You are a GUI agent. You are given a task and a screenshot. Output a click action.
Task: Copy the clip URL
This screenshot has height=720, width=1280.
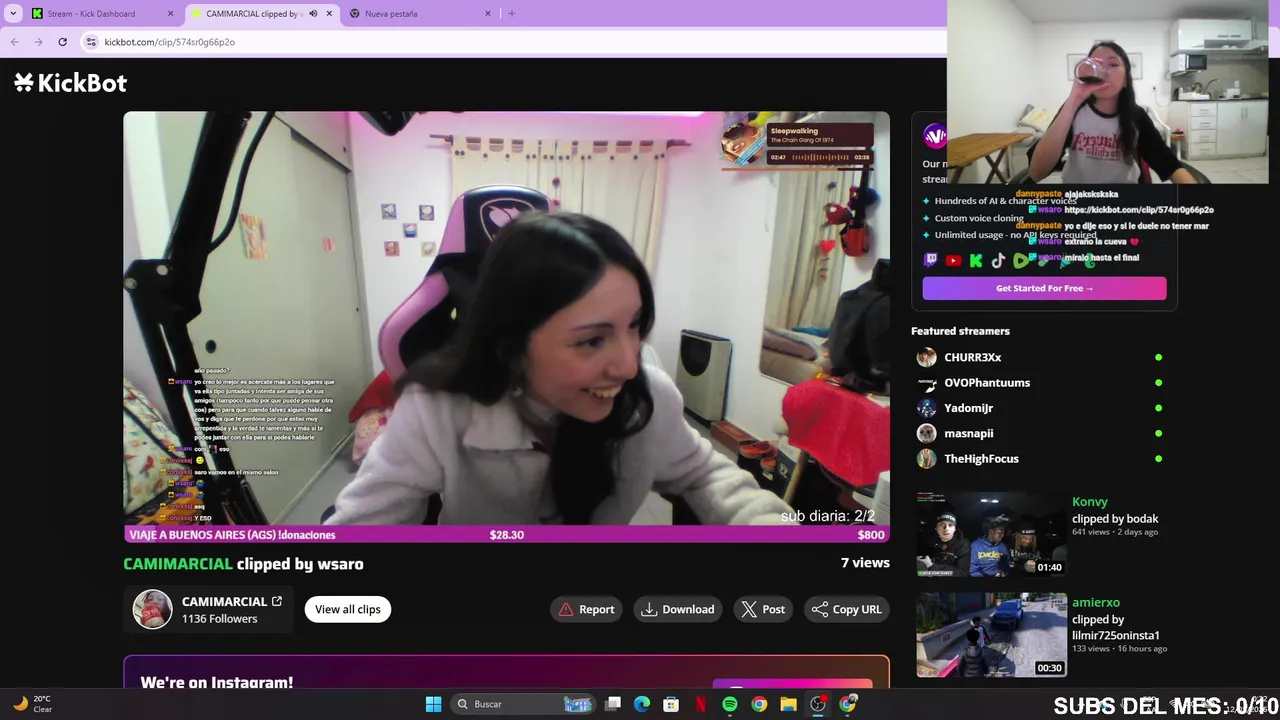pos(847,609)
